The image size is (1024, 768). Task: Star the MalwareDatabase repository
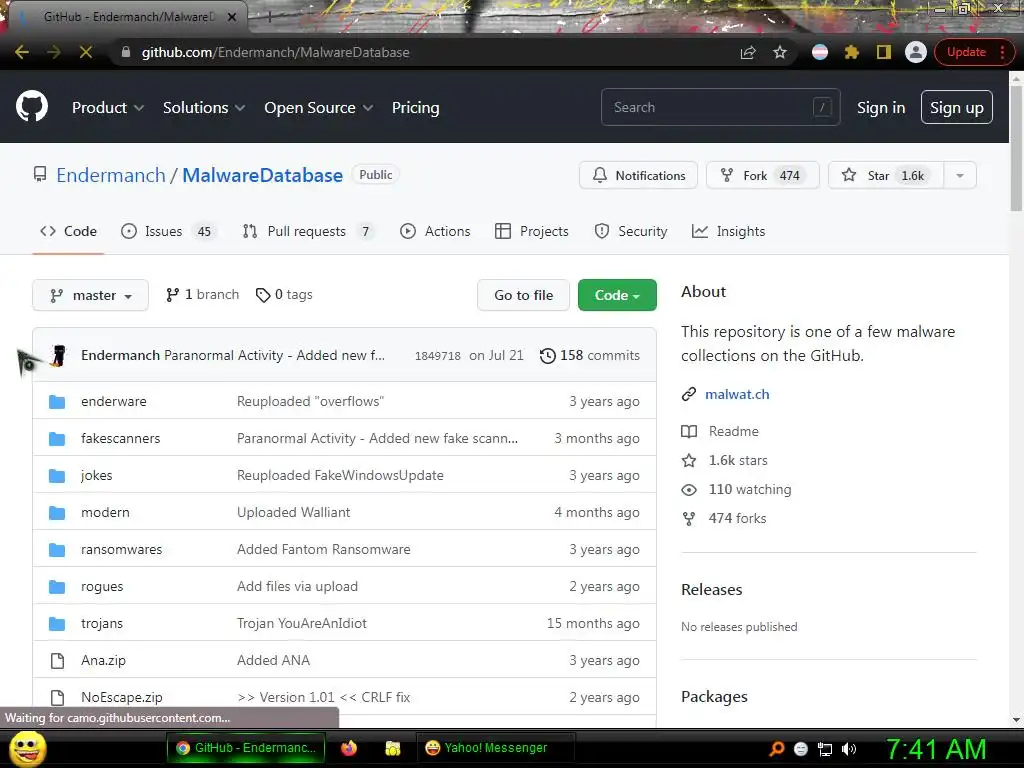point(886,175)
